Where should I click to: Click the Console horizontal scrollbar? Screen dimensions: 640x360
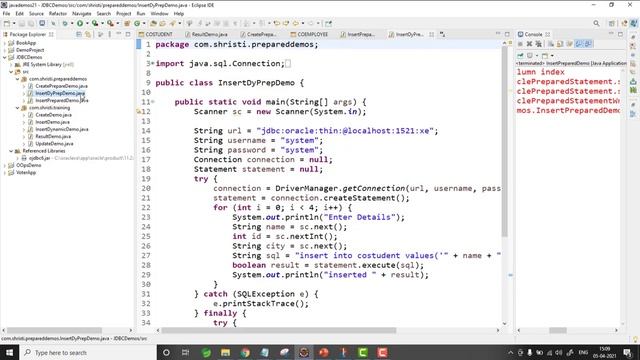558,330
